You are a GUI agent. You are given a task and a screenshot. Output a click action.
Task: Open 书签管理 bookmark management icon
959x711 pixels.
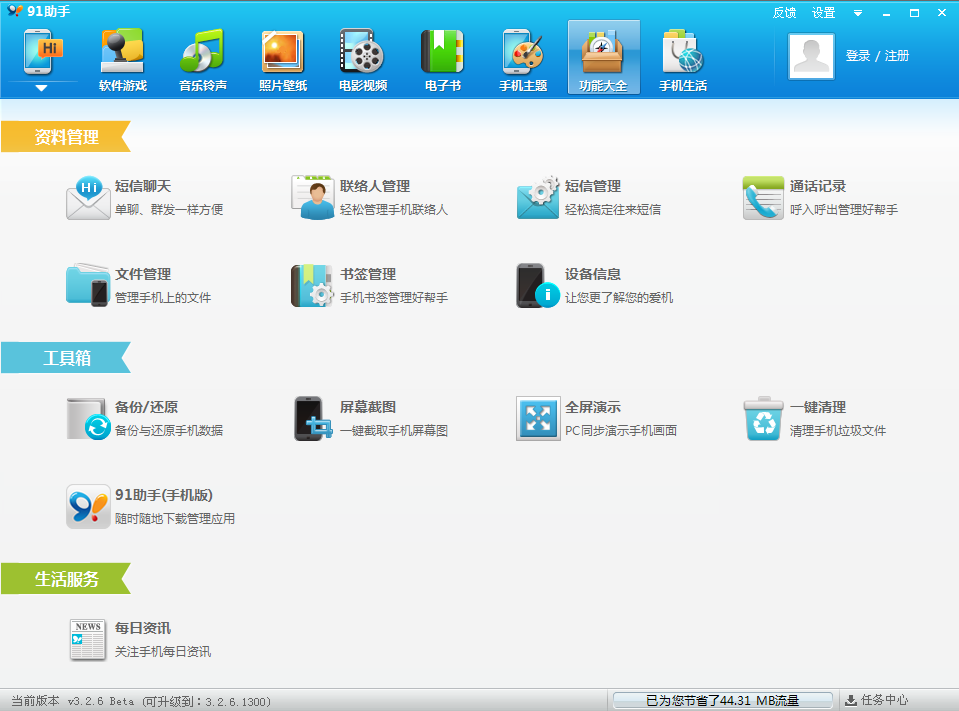313,286
